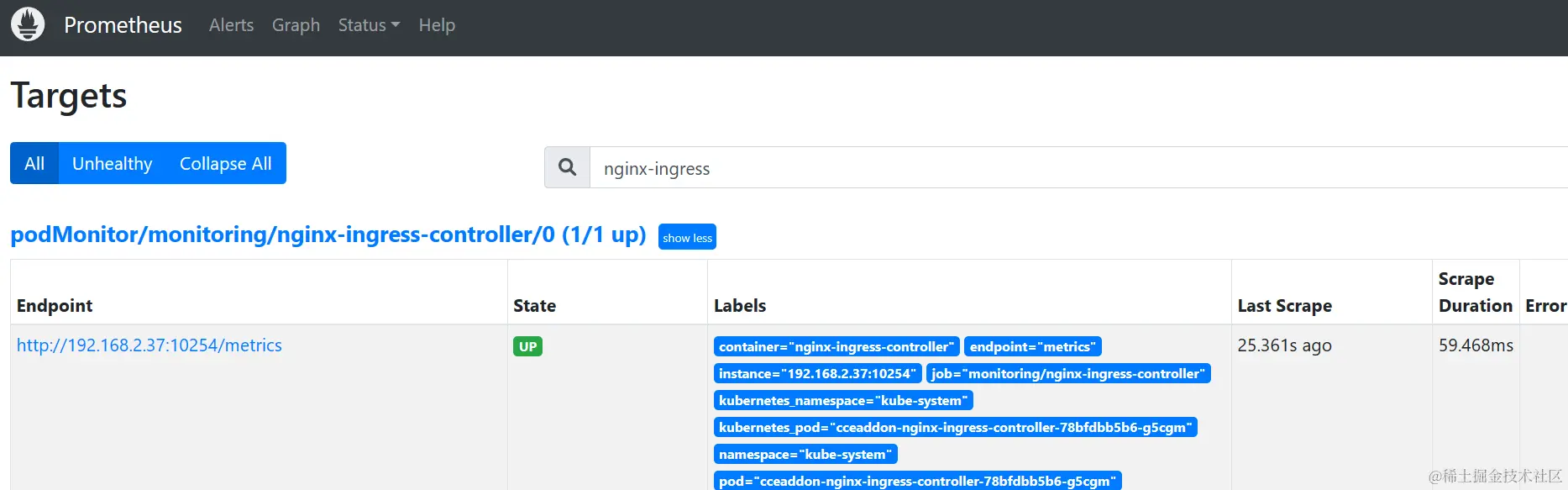Click the kubernetes_pod label badge

[x=956, y=427]
